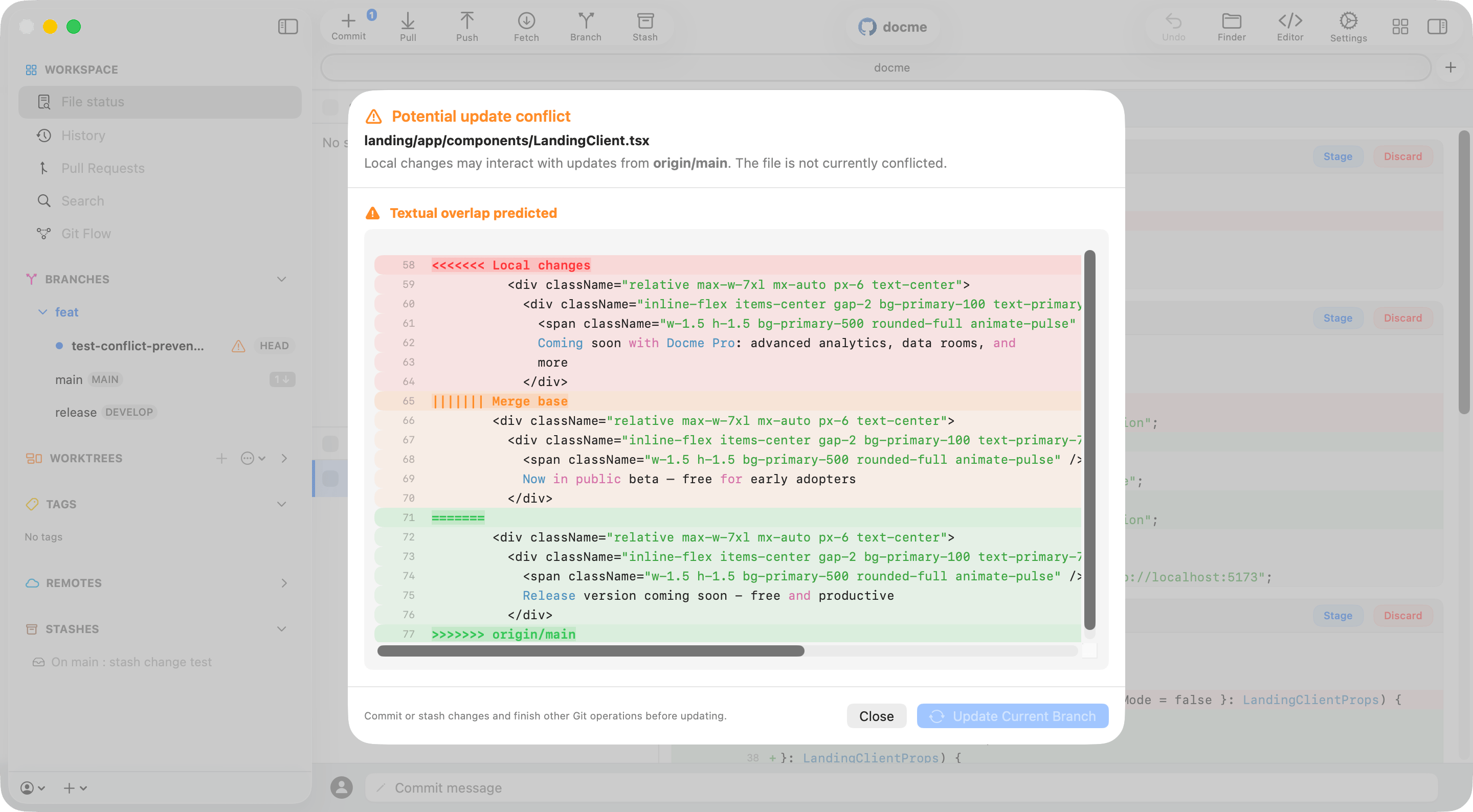
Task: Click the behind-count badge on main
Action: (282, 379)
